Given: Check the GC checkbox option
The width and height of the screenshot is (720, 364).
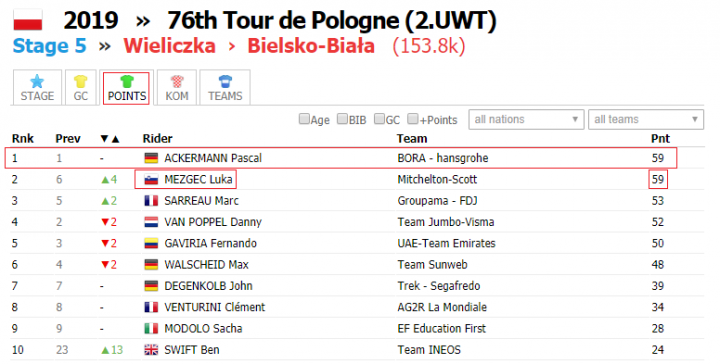Looking at the screenshot, I should click(x=379, y=119).
